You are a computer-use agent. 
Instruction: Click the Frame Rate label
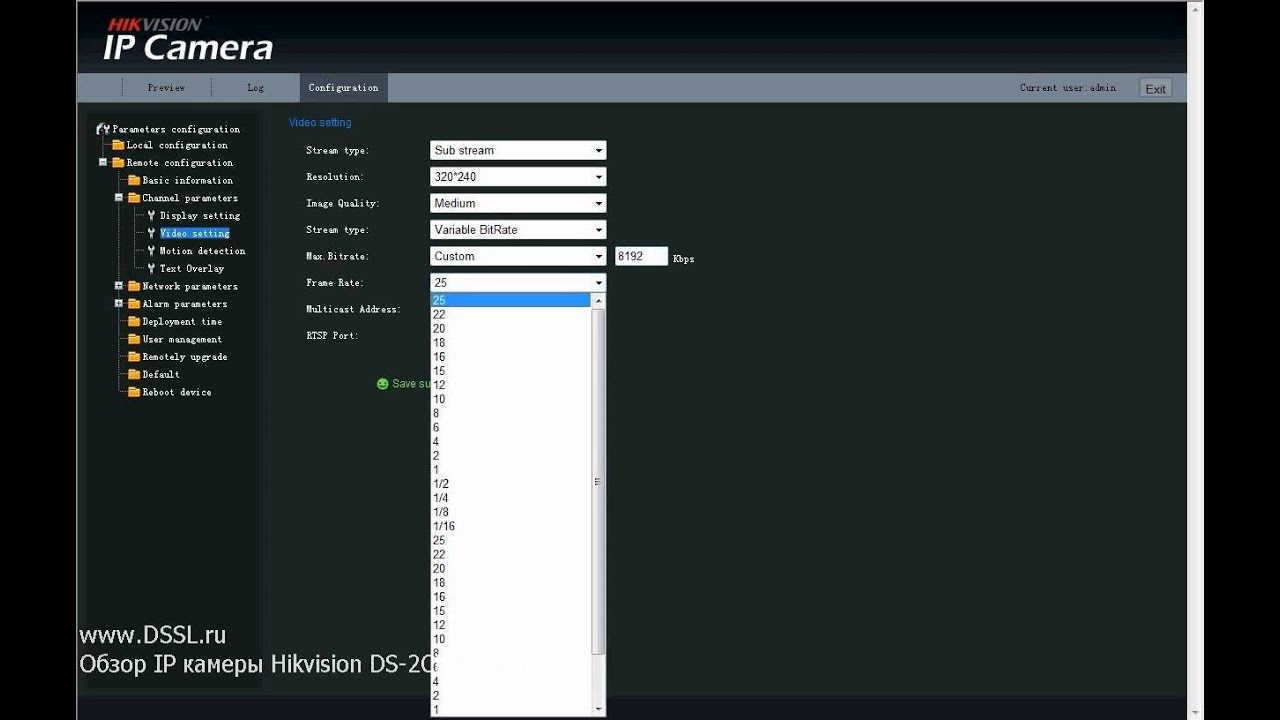(335, 283)
